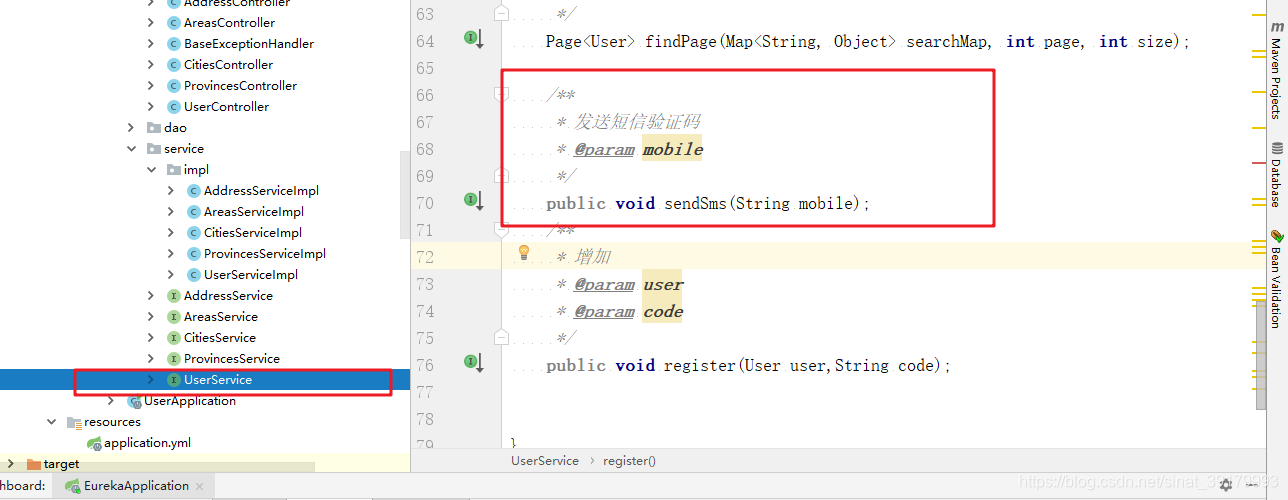Fold the doc comment above register

click(x=501, y=229)
